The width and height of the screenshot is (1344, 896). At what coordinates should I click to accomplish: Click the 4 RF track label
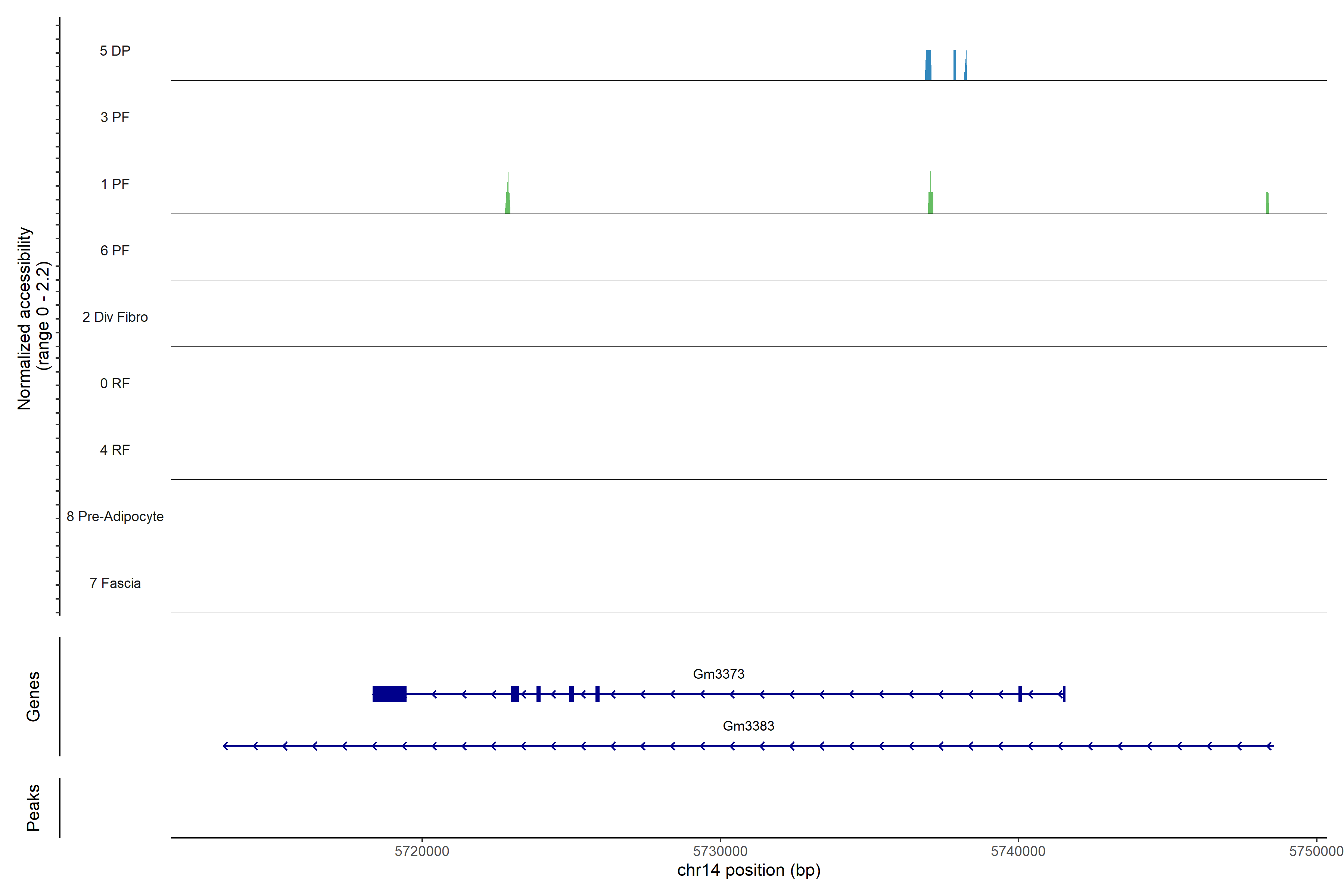point(115,450)
